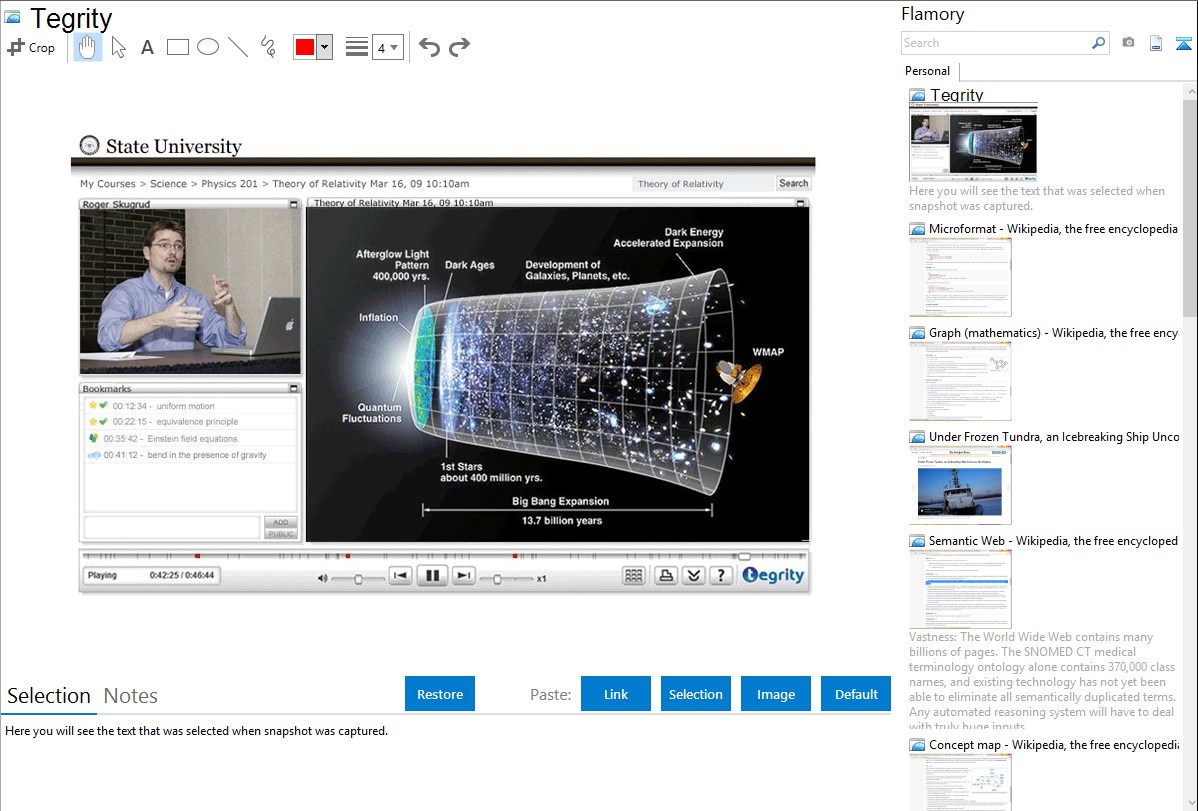The height and width of the screenshot is (811, 1198).
Task: Jump to the equivalence principle bookmark
Action: 189,422
